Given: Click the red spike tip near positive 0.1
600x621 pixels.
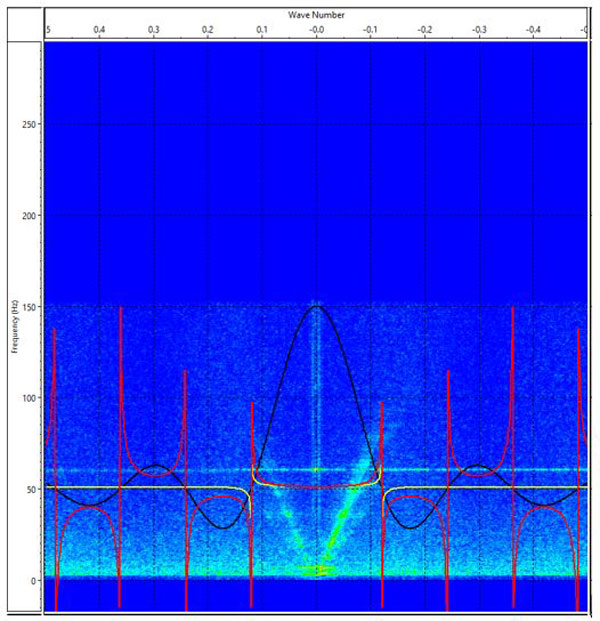Looking at the screenshot, I should point(252,404).
